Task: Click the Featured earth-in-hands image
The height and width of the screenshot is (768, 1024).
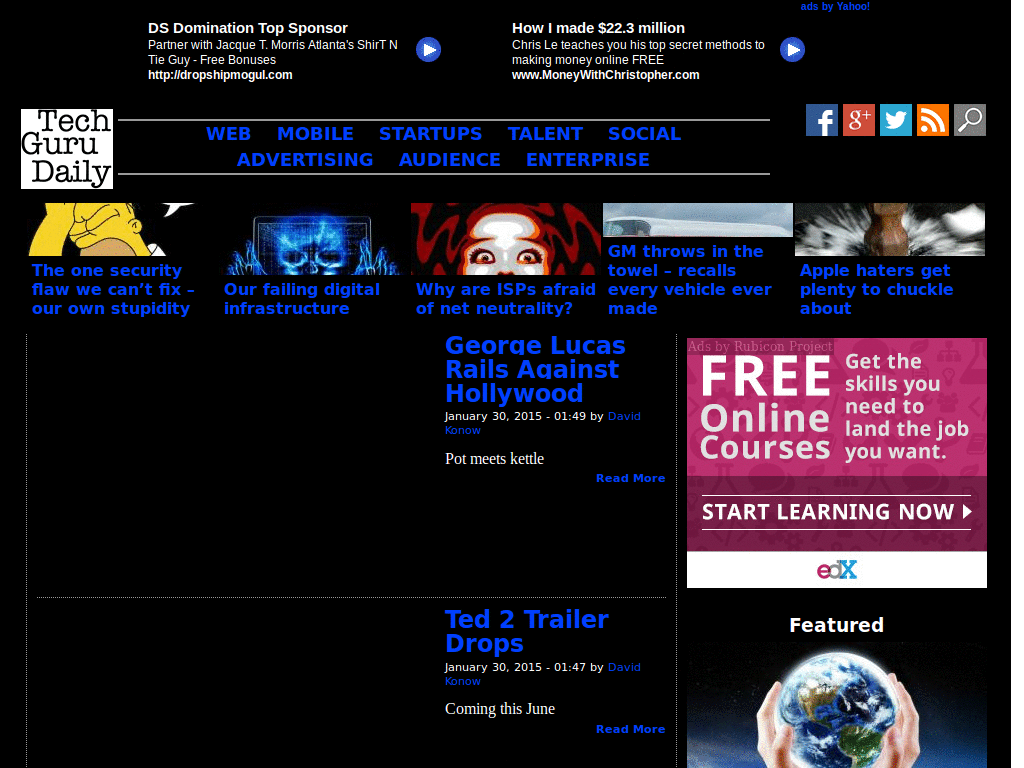Action: pos(837,705)
